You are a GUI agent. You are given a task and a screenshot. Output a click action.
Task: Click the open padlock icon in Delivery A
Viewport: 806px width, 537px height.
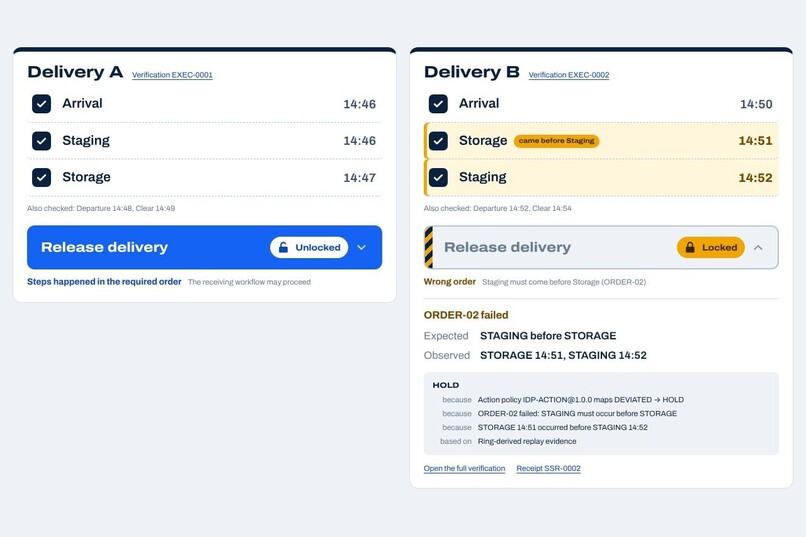[283, 247]
